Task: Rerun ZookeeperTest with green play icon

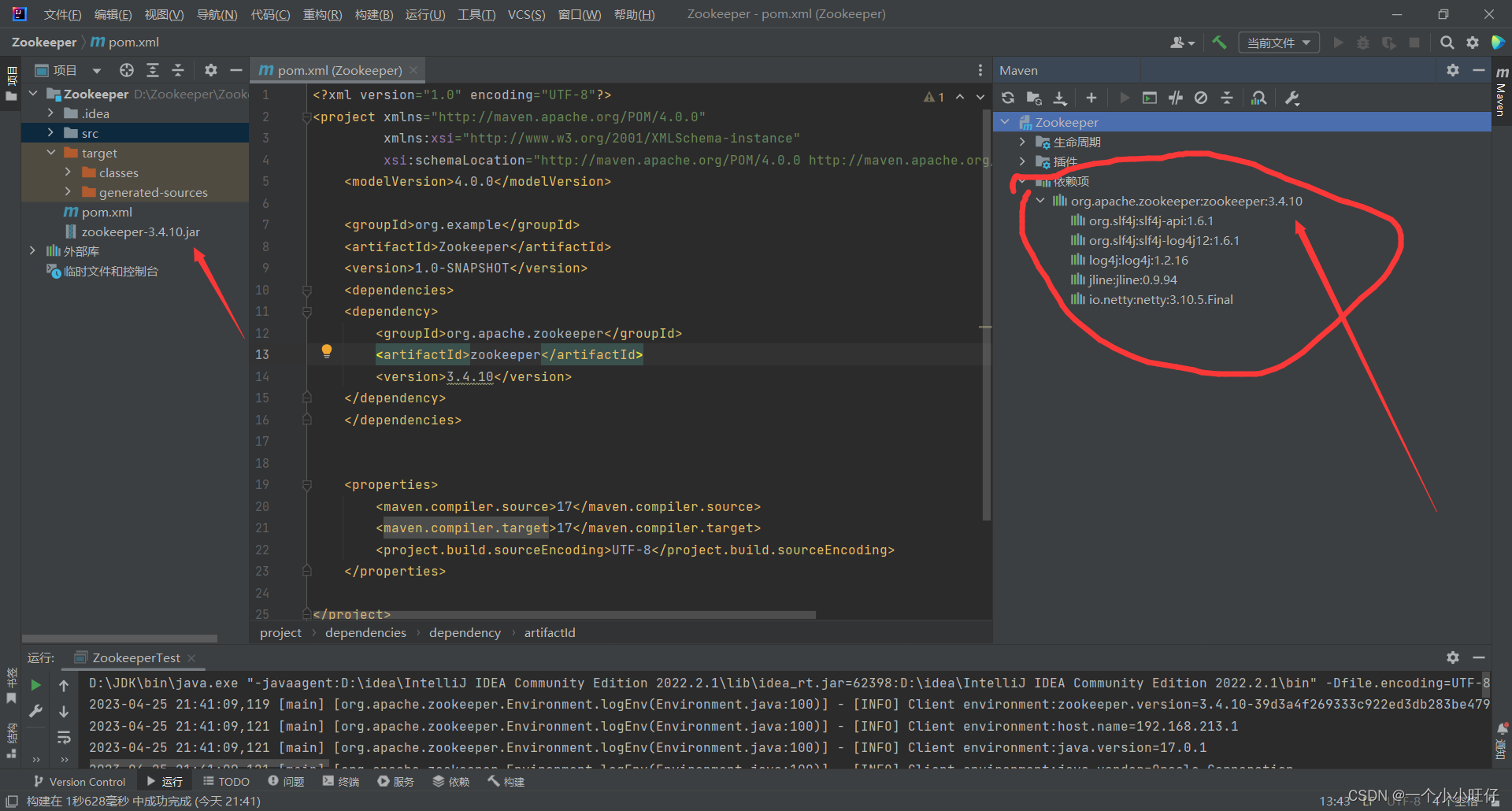Action: (35, 685)
